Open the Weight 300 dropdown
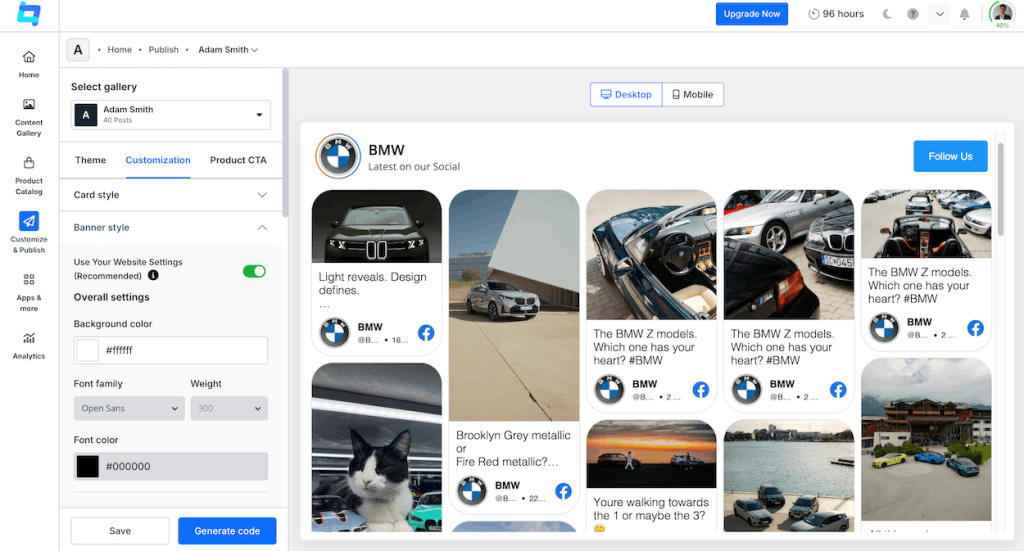The image size is (1024, 551). 229,408
